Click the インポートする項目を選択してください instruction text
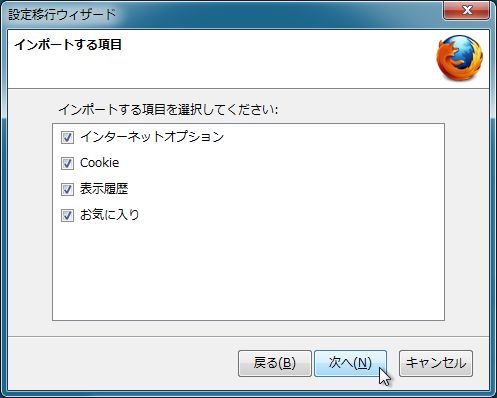497x398 pixels. coord(168,109)
